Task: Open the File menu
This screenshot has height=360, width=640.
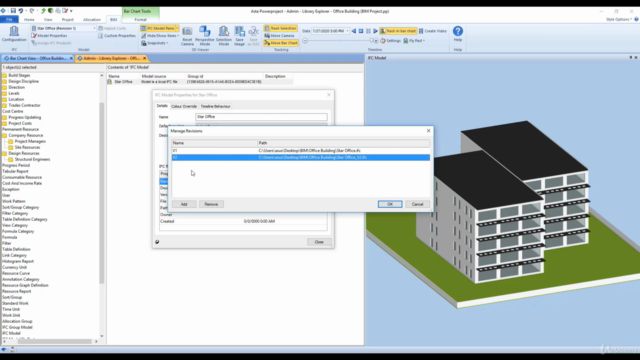Action: (x=9, y=19)
